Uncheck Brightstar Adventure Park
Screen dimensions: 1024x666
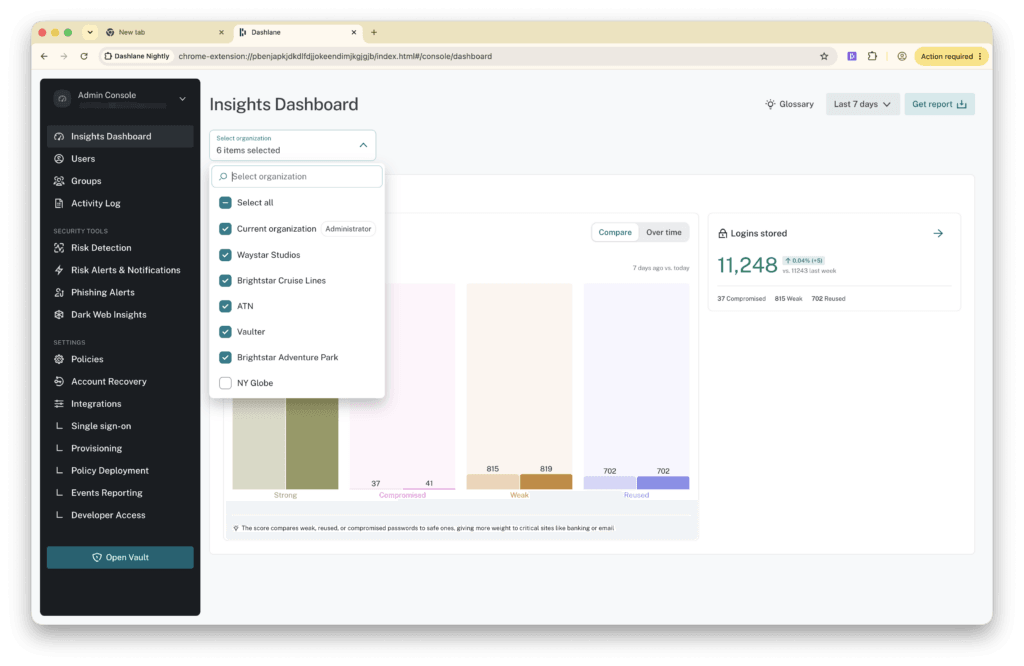click(x=225, y=357)
